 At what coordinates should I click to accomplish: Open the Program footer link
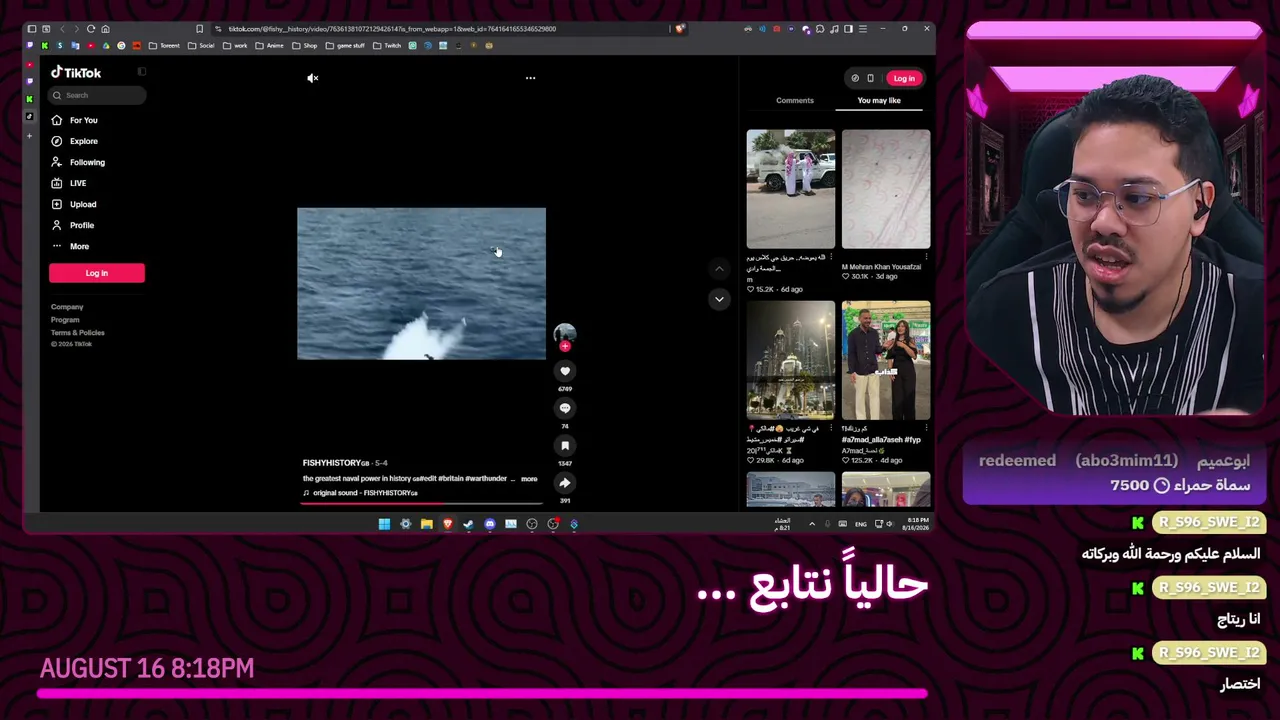pyautogui.click(x=65, y=320)
